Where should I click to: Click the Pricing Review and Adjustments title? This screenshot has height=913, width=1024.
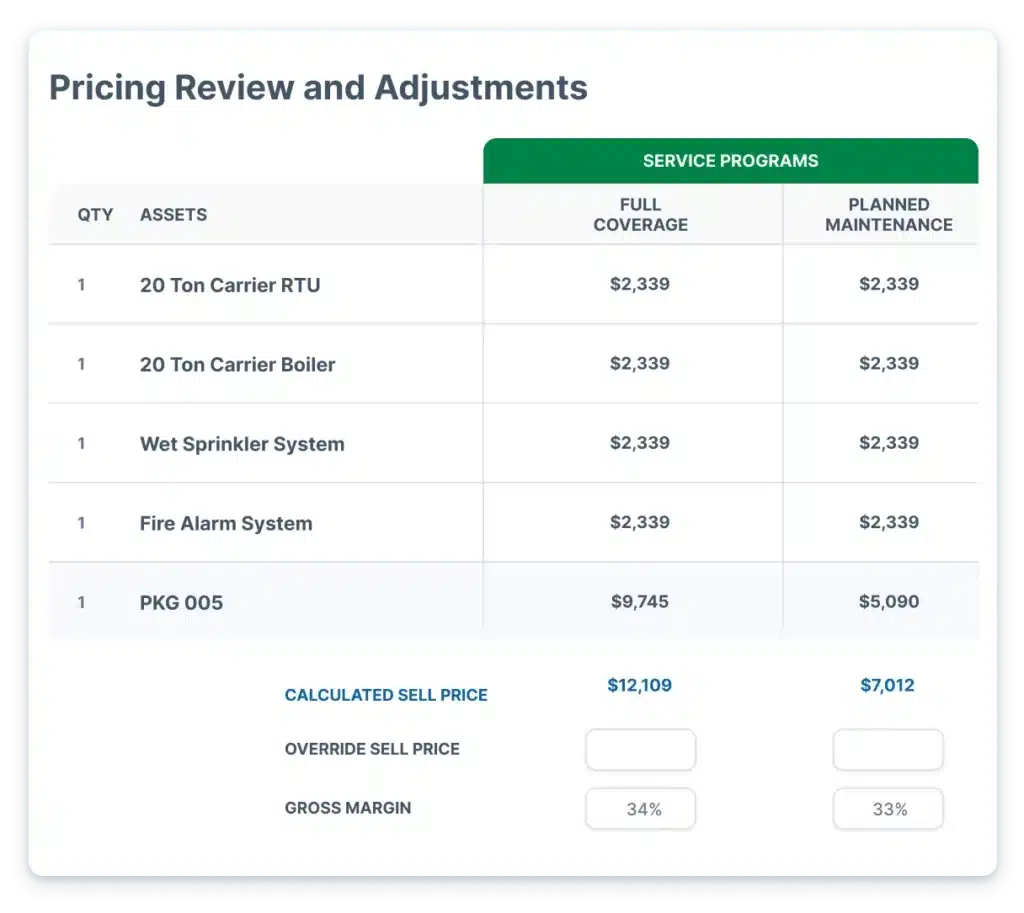point(318,88)
